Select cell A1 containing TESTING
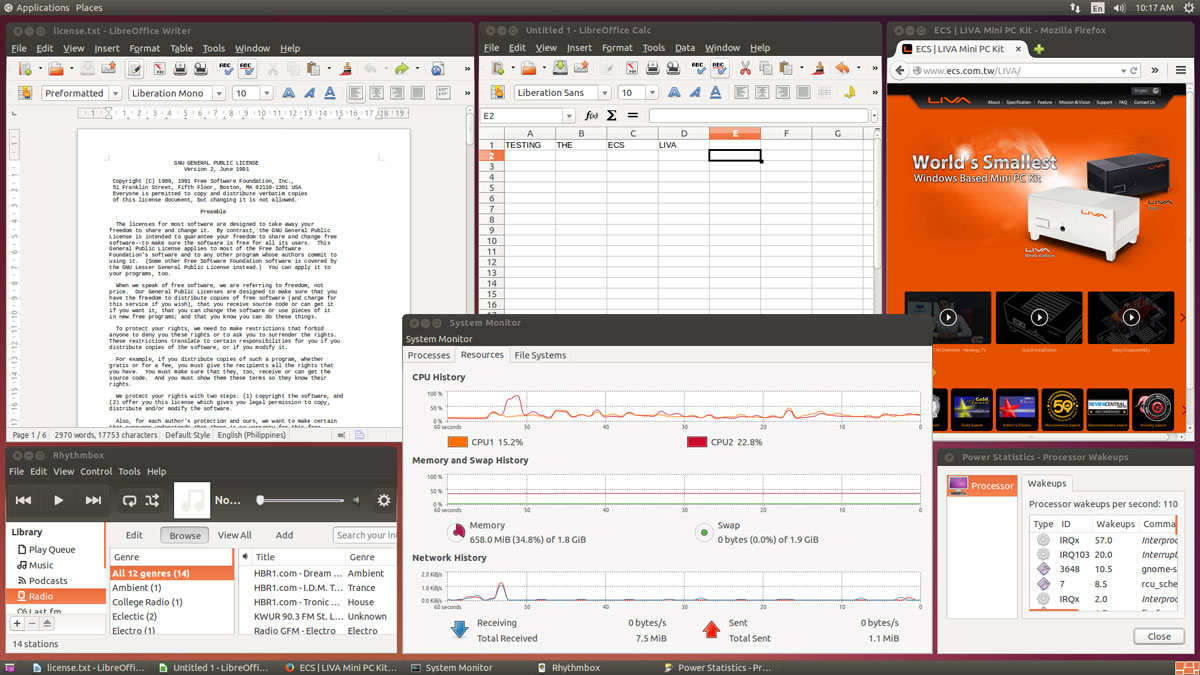 (529, 145)
